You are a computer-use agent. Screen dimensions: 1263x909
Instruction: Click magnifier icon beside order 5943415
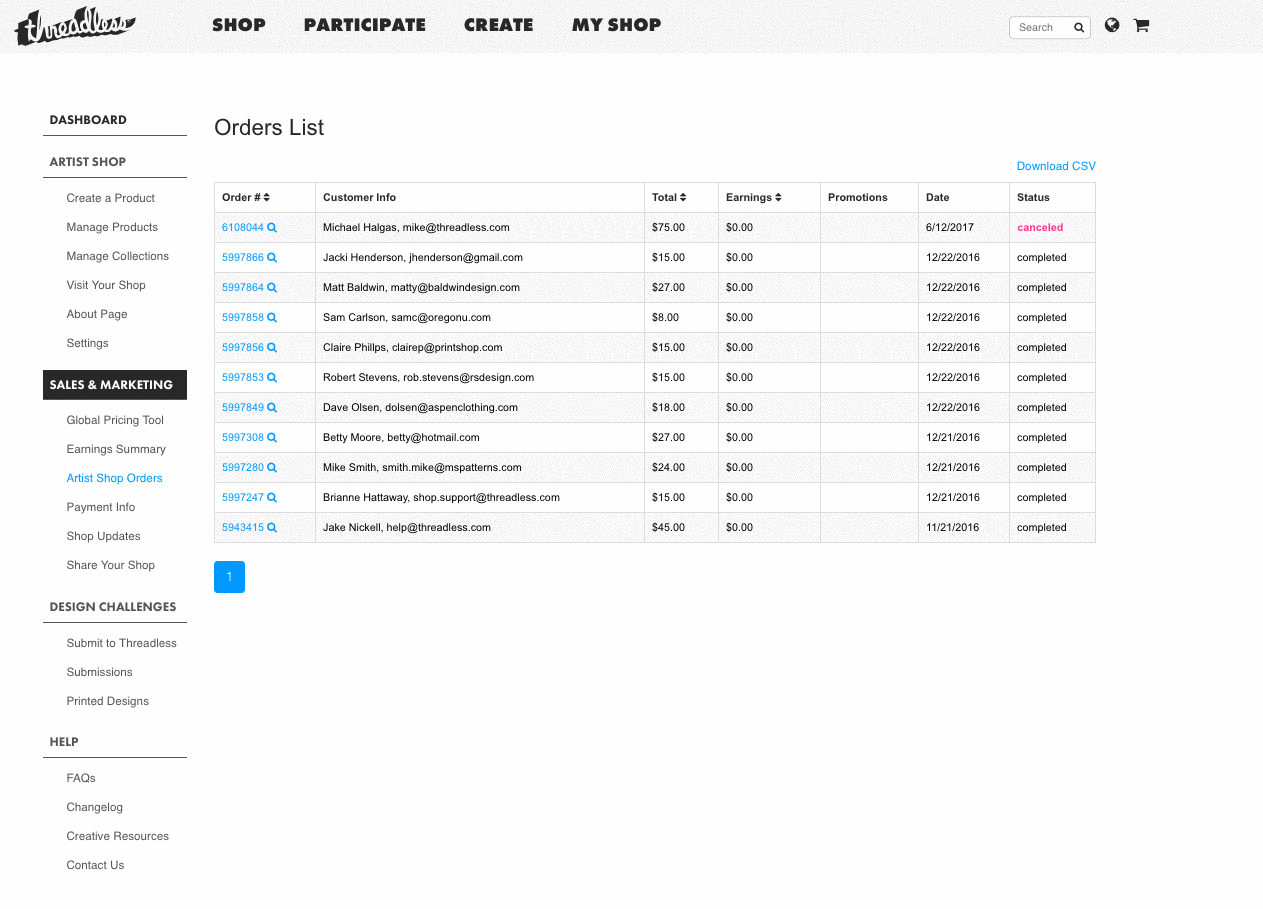(272, 528)
